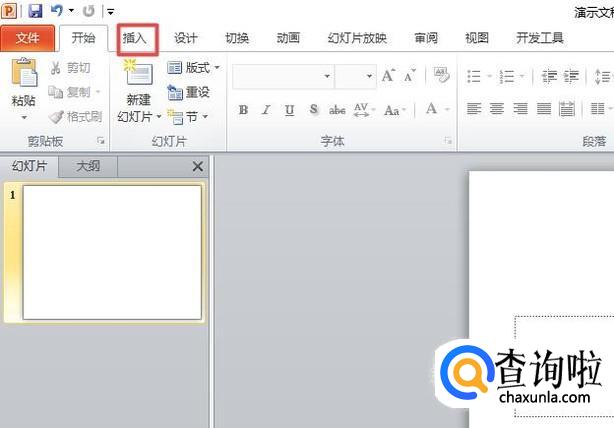Expand the 新建幻灯片 layout dropdown arrow
Screen dimensions: 614x428
159,117
